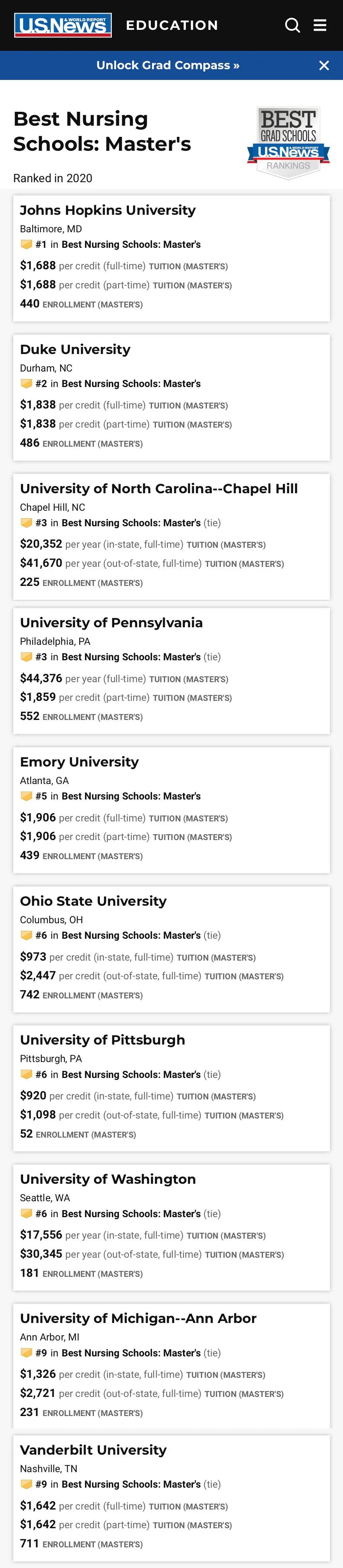Screen dimensions: 343x1568
Task: Select University of Michigan--Ann Arbor title
Action: pyautogui.click(x=138, y=1319)
